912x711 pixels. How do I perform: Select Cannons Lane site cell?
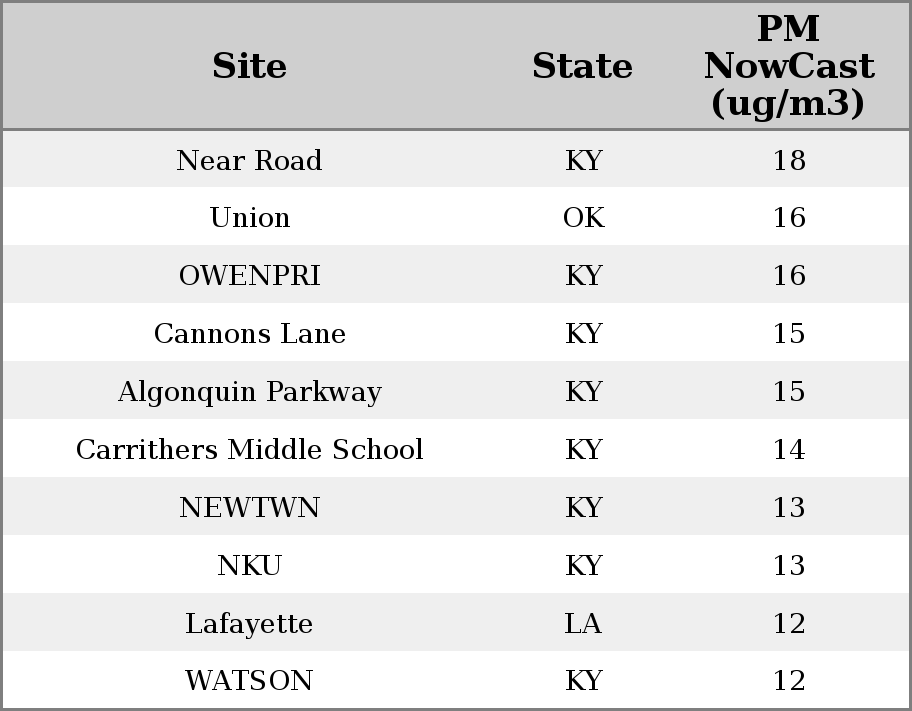pos(249,334)
